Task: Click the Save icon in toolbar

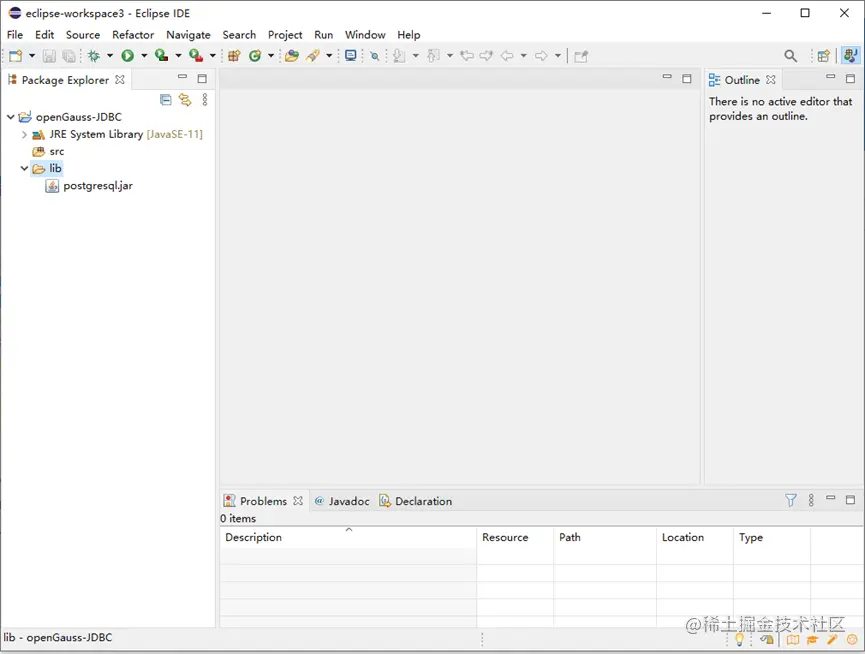Action: point(49,56)
